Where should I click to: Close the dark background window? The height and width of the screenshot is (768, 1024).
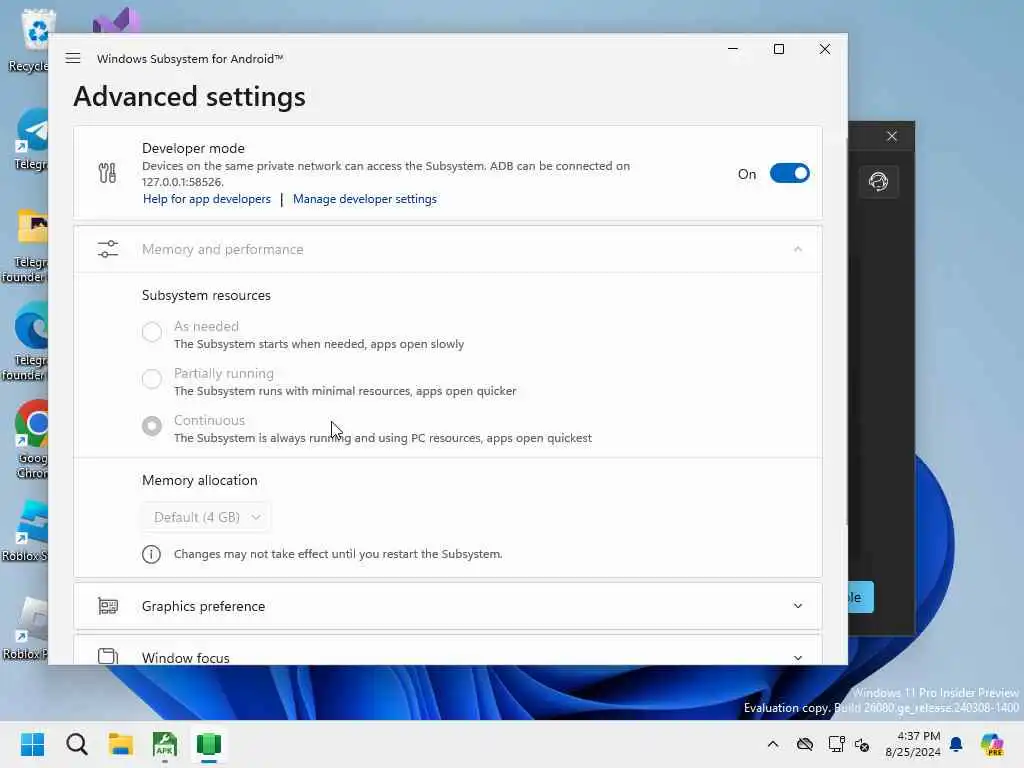coord(891,136)
